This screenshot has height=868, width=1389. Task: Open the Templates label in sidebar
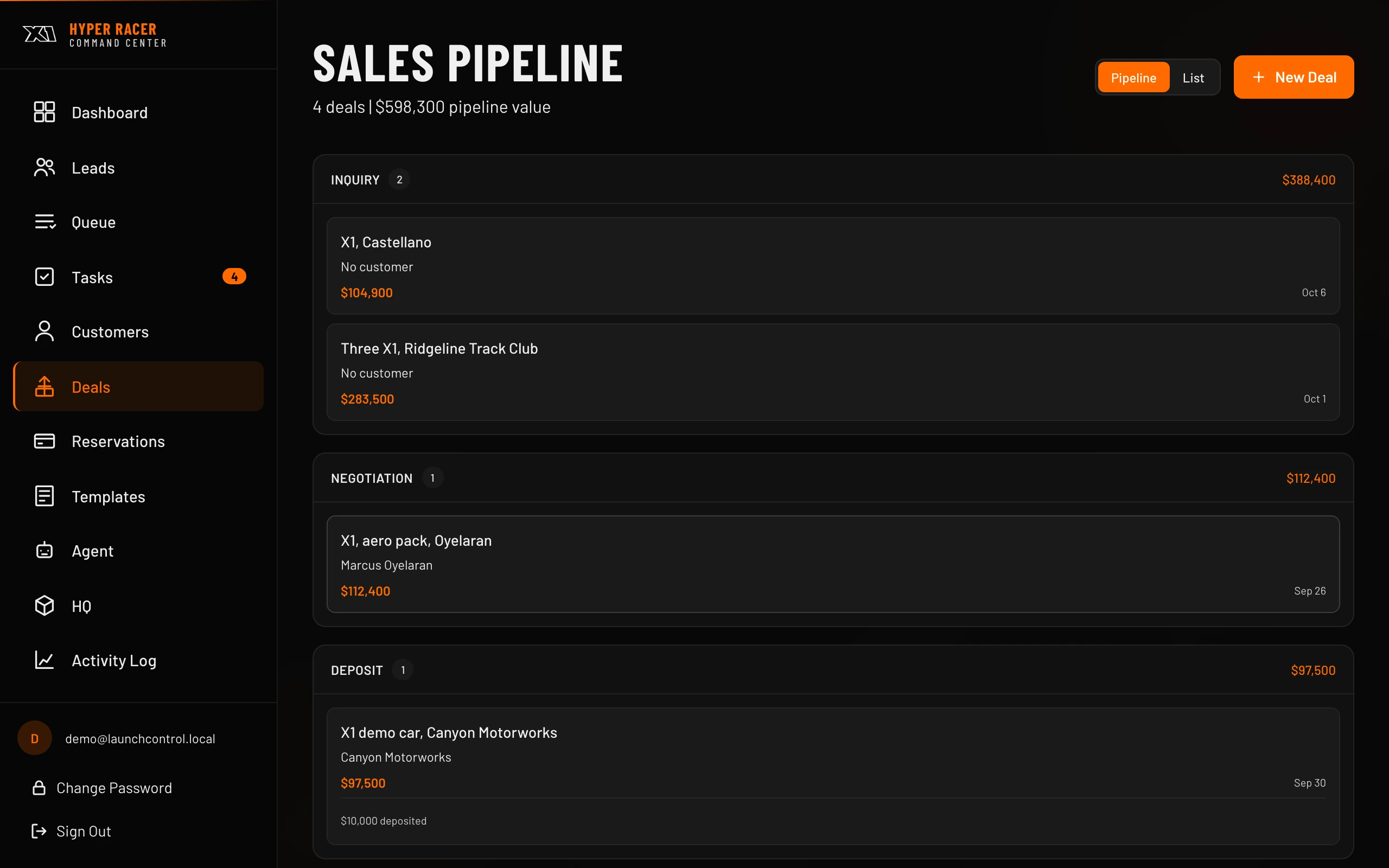tap(109, 496)
